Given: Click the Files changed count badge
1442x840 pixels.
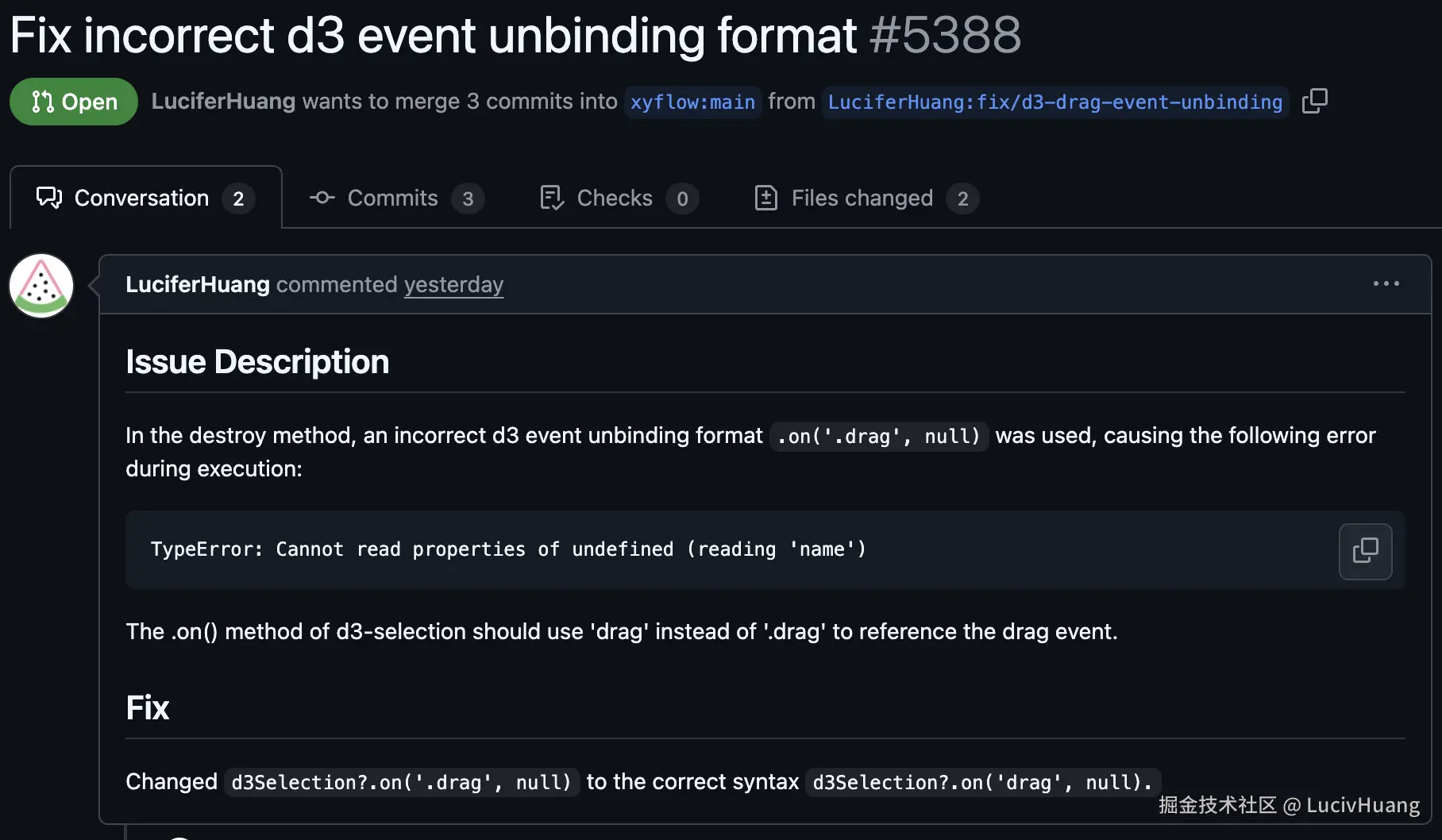Looking at the screenshot, I should (962, 198).
